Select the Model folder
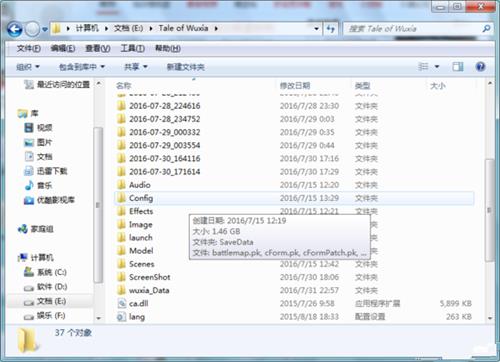 141,251
